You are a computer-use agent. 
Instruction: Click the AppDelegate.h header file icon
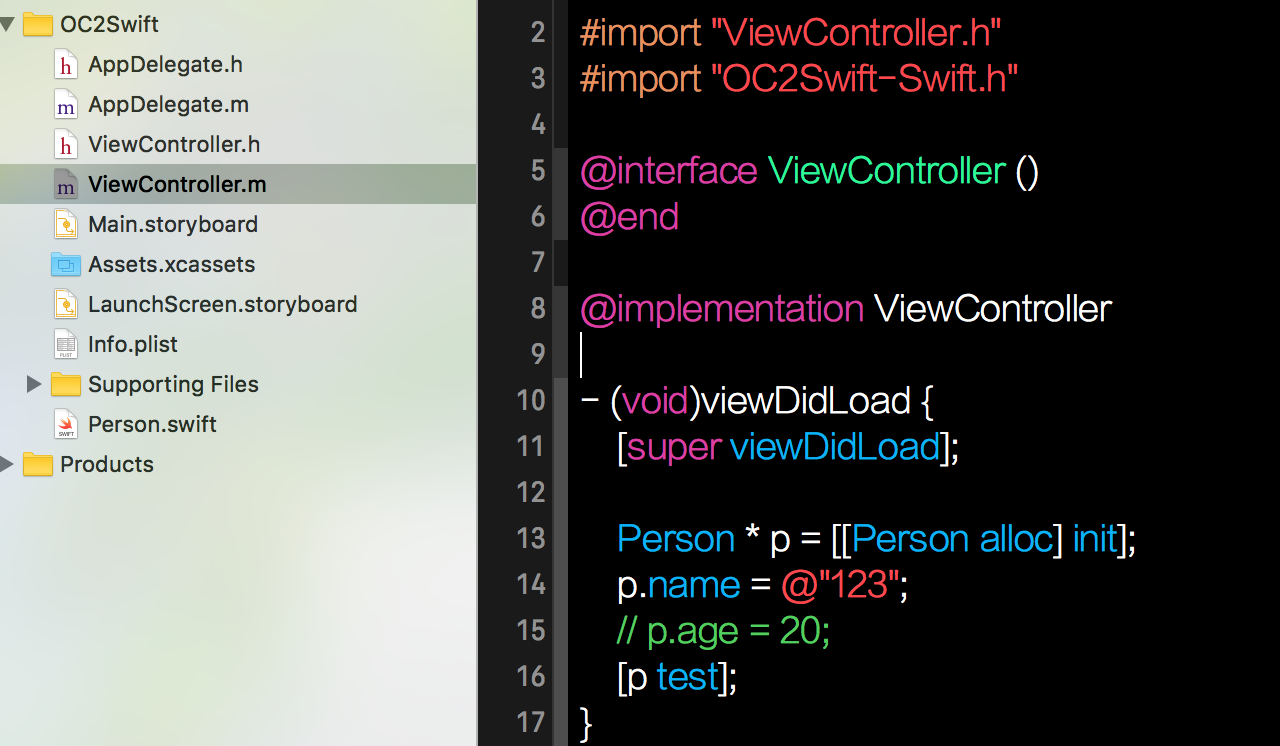coord(66,65)
